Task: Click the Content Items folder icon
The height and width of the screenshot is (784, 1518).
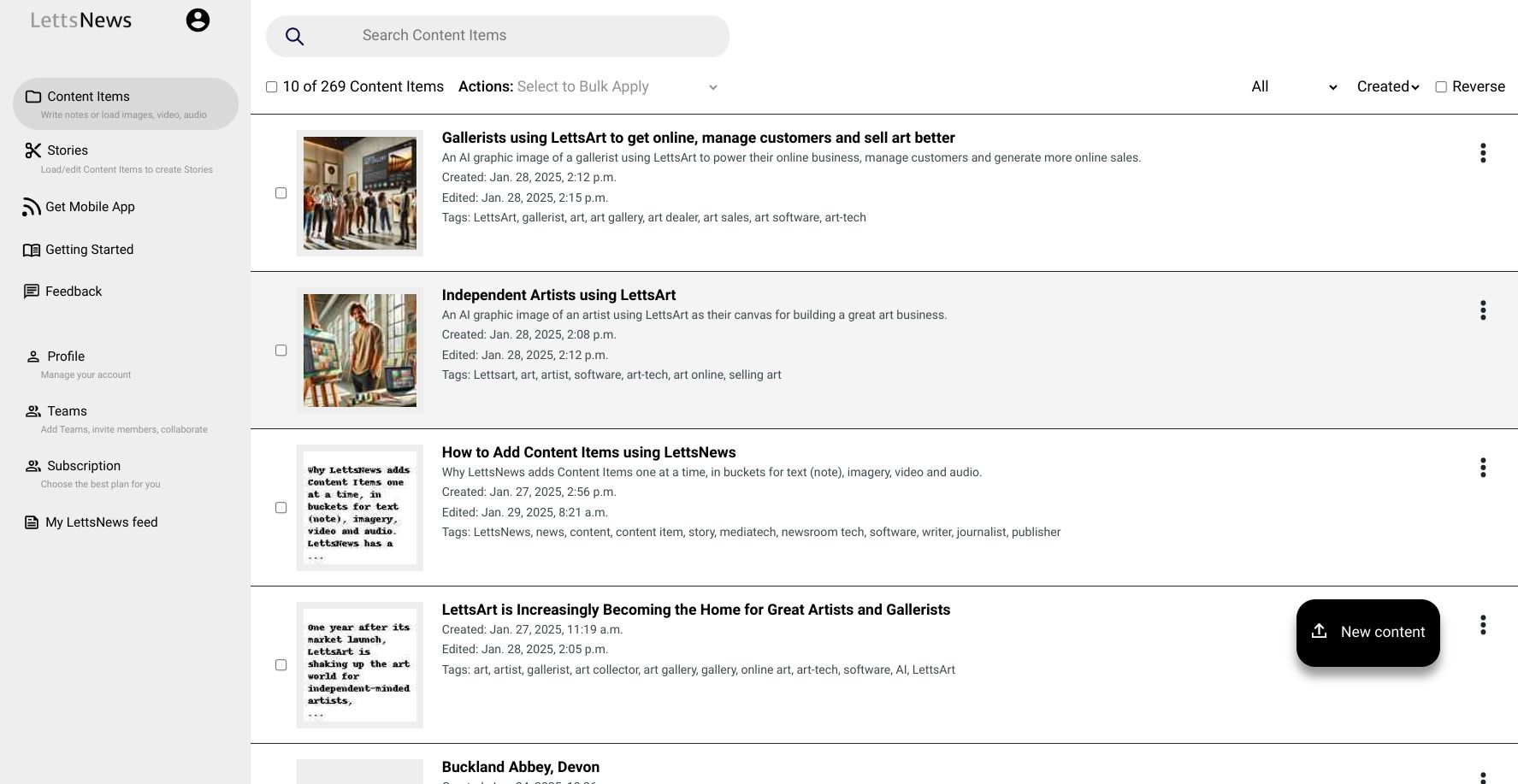Action: tap(33, 97)
